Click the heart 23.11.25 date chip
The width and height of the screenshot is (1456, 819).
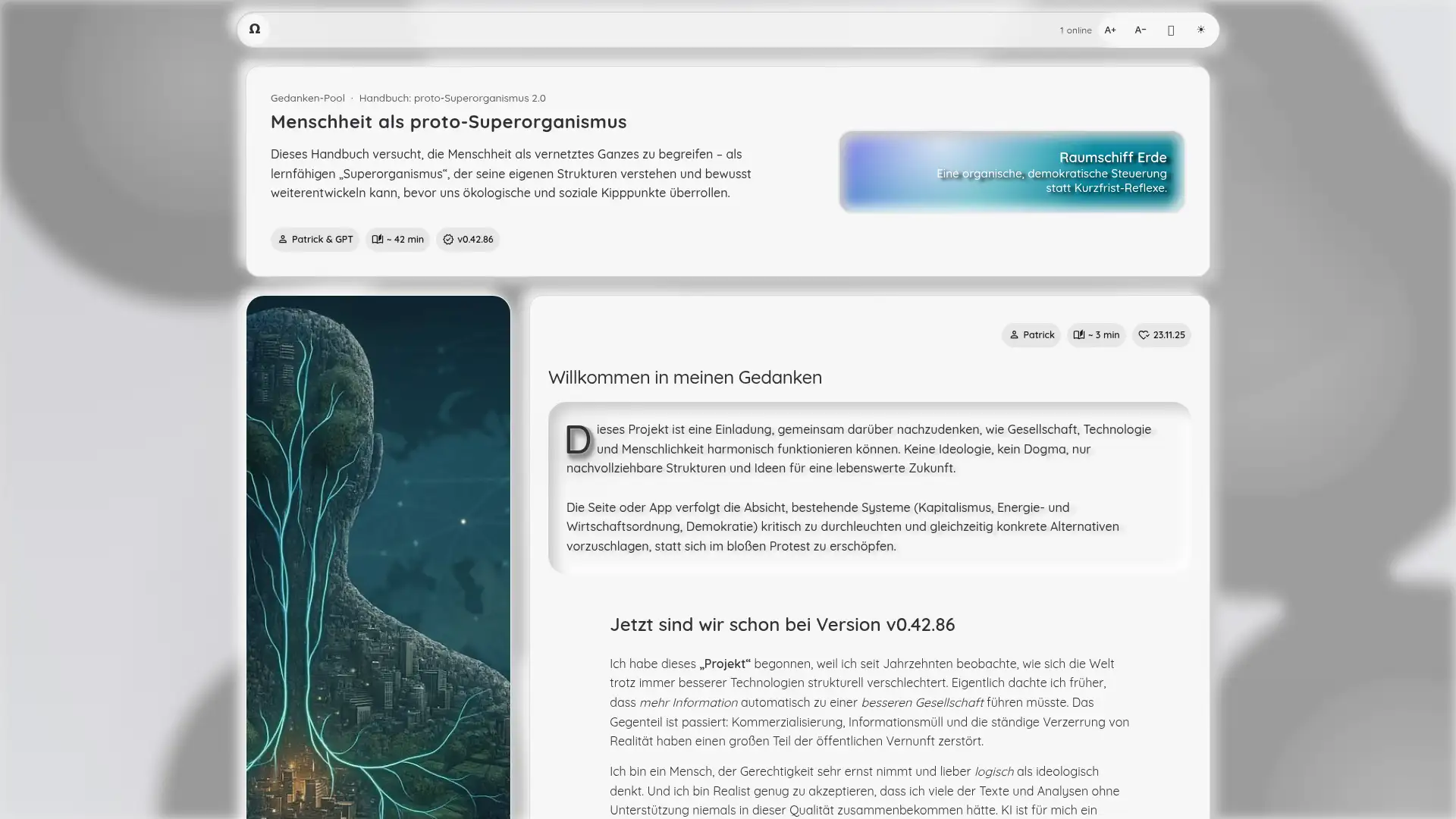pos(1161,335)
